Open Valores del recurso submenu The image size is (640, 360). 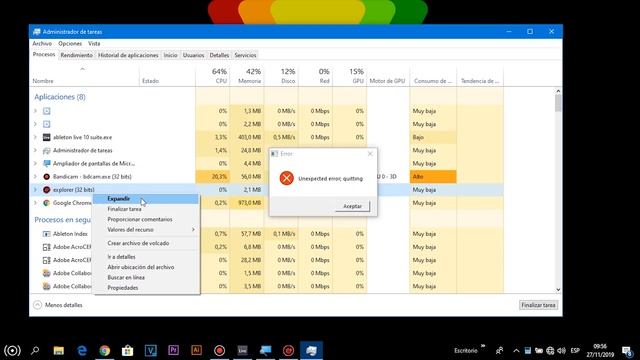coord(146,230)
